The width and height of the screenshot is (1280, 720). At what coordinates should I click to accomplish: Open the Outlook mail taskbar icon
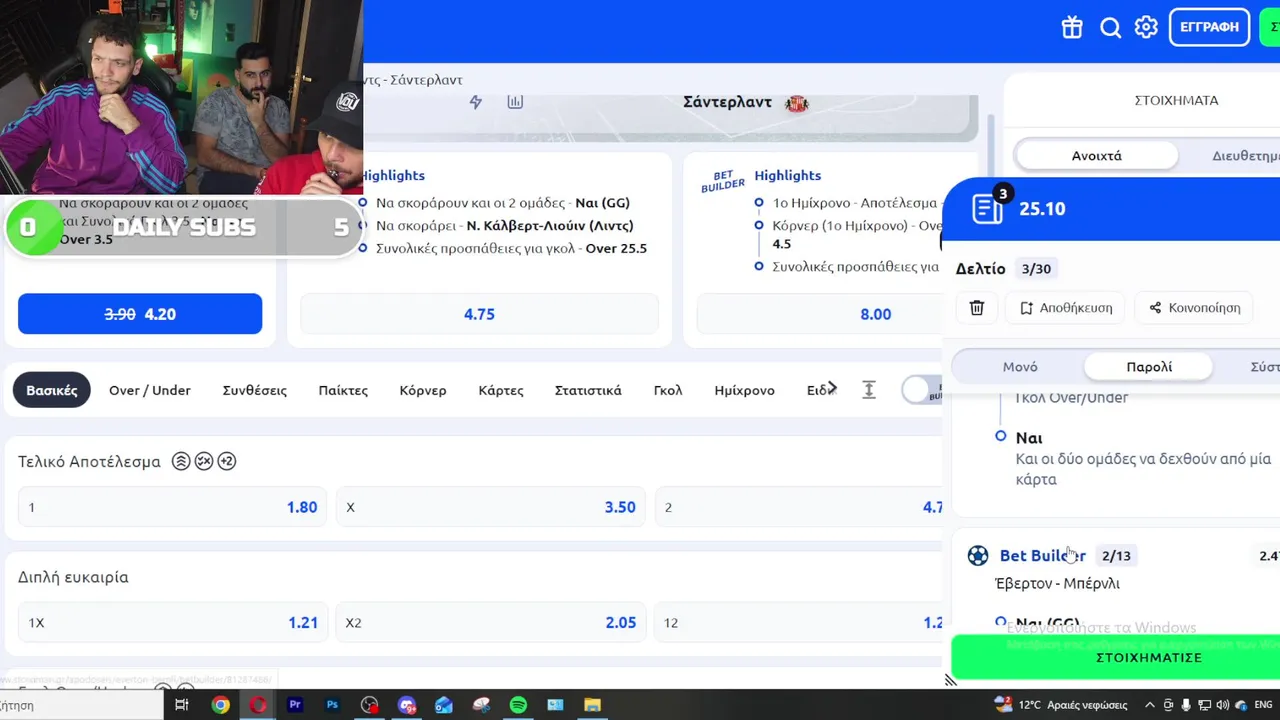click(x=444, y=705)
